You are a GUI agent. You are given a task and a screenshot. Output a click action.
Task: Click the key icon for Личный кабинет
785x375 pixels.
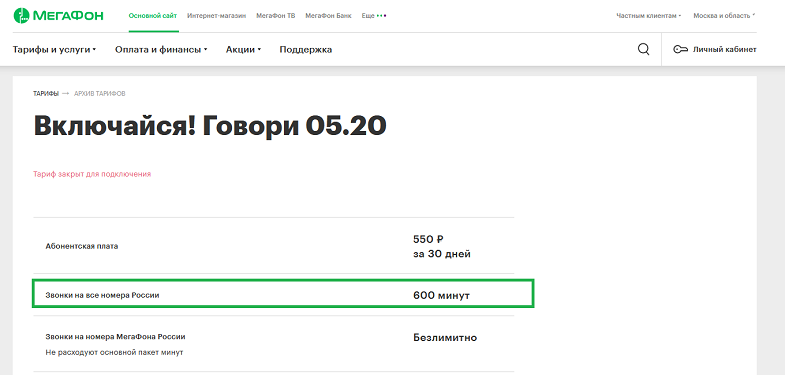click(x=680, y=50)
